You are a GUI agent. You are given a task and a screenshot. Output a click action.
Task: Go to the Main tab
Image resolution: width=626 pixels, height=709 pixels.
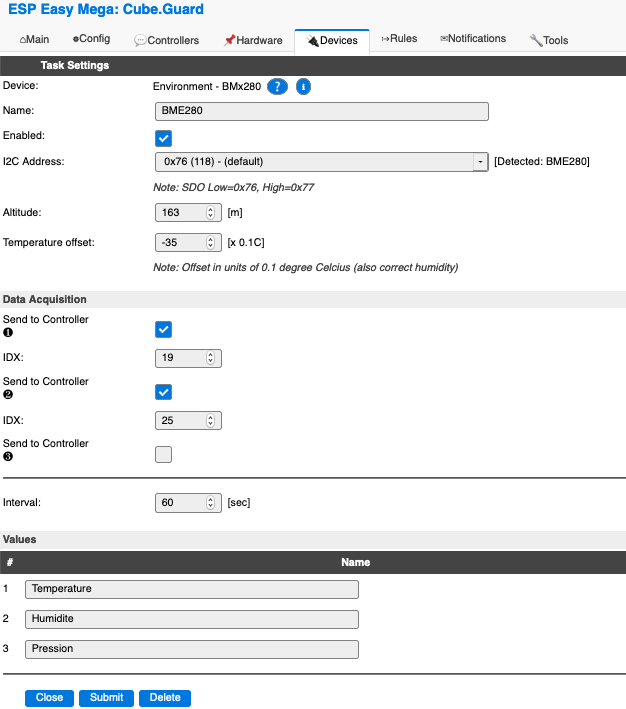(x=35, y=39)
